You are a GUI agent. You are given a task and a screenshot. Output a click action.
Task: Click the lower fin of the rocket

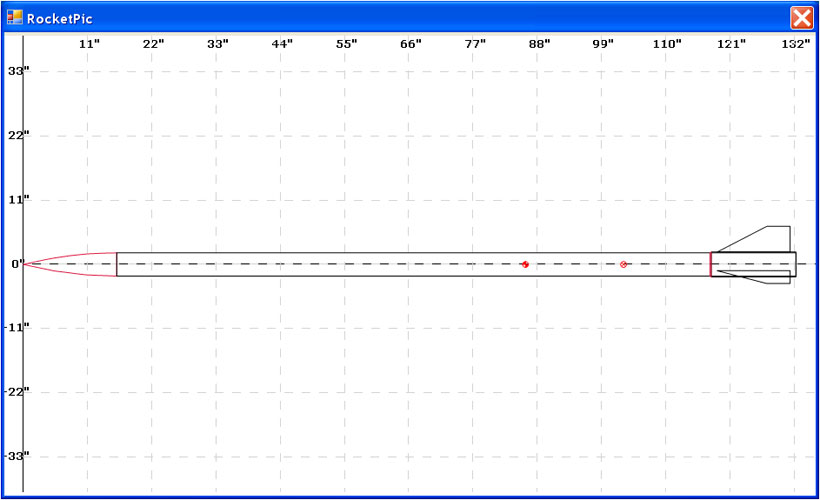(x=754, y=277)
